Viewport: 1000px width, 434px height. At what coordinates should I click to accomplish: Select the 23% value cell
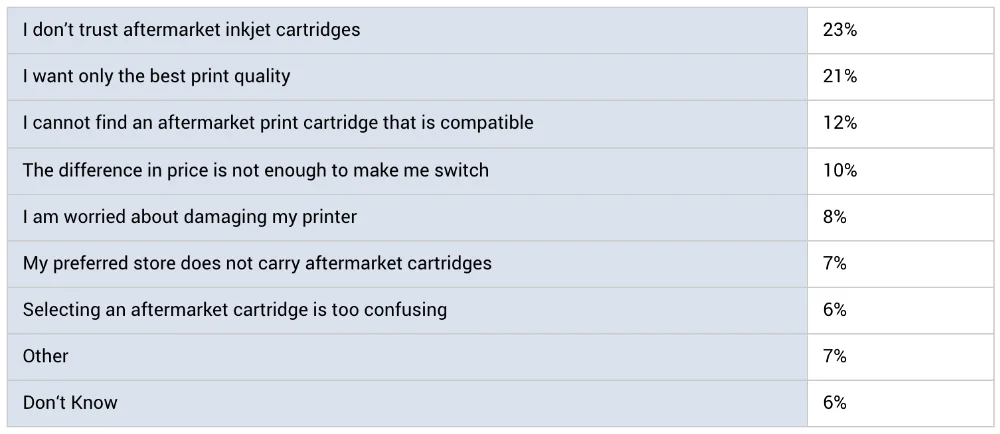click(x=840, y=30)
